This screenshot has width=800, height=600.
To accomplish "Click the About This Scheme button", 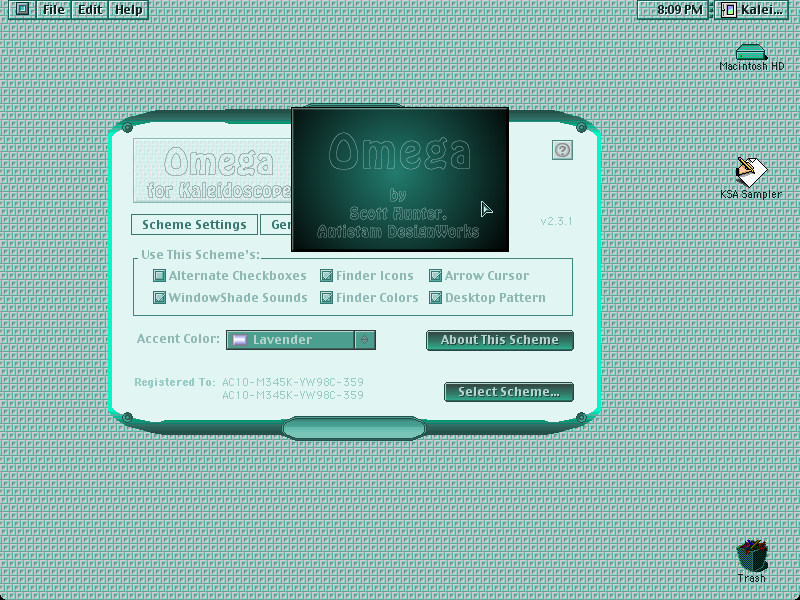I will [x=500, y=340].
